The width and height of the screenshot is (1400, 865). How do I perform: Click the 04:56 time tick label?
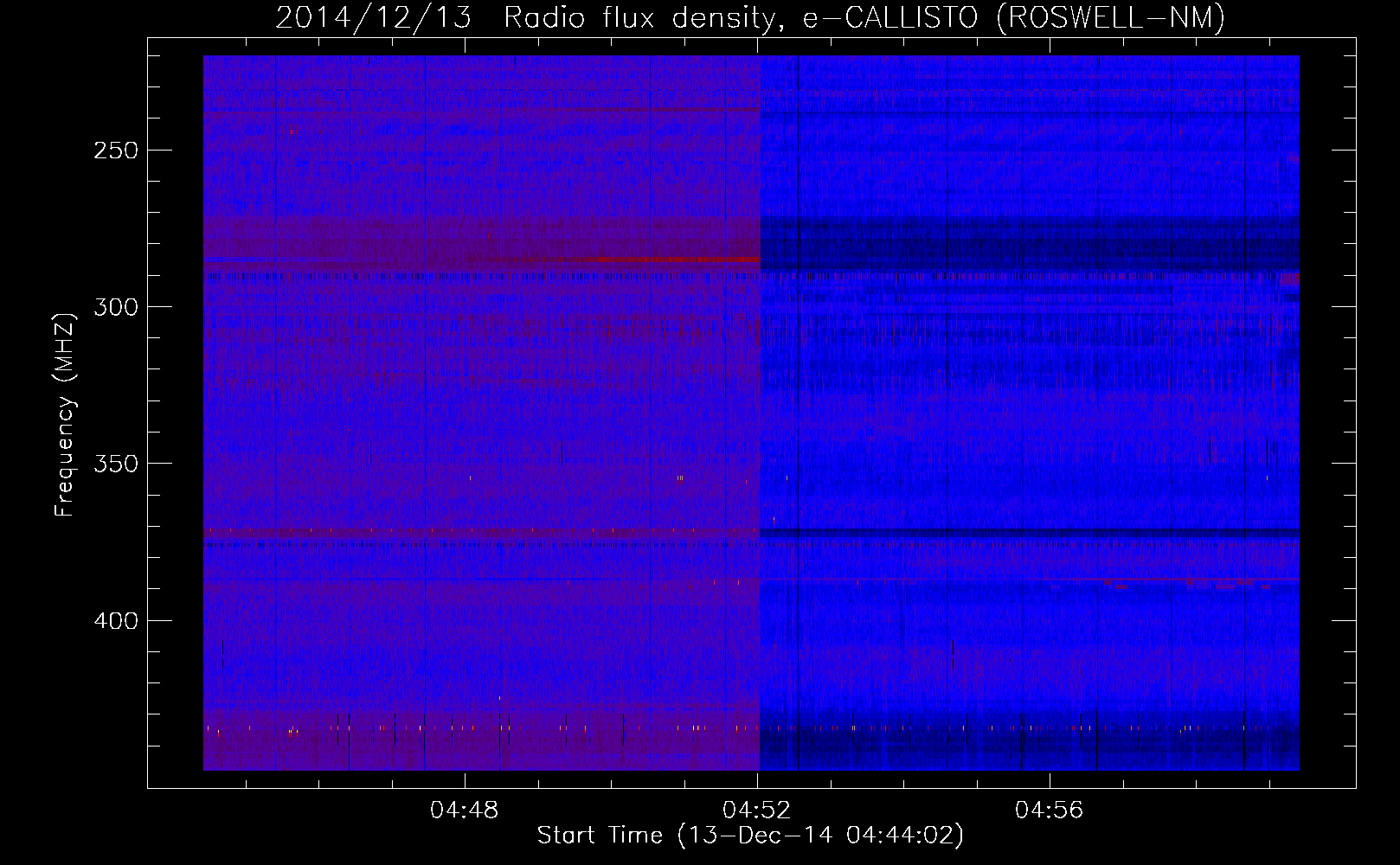click(x=1050, y=811)
